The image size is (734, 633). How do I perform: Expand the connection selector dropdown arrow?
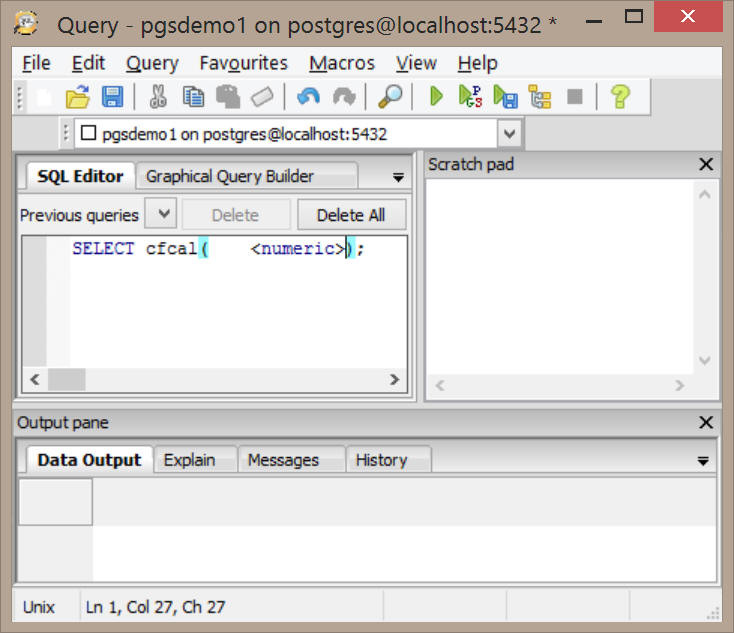point(509,134)
